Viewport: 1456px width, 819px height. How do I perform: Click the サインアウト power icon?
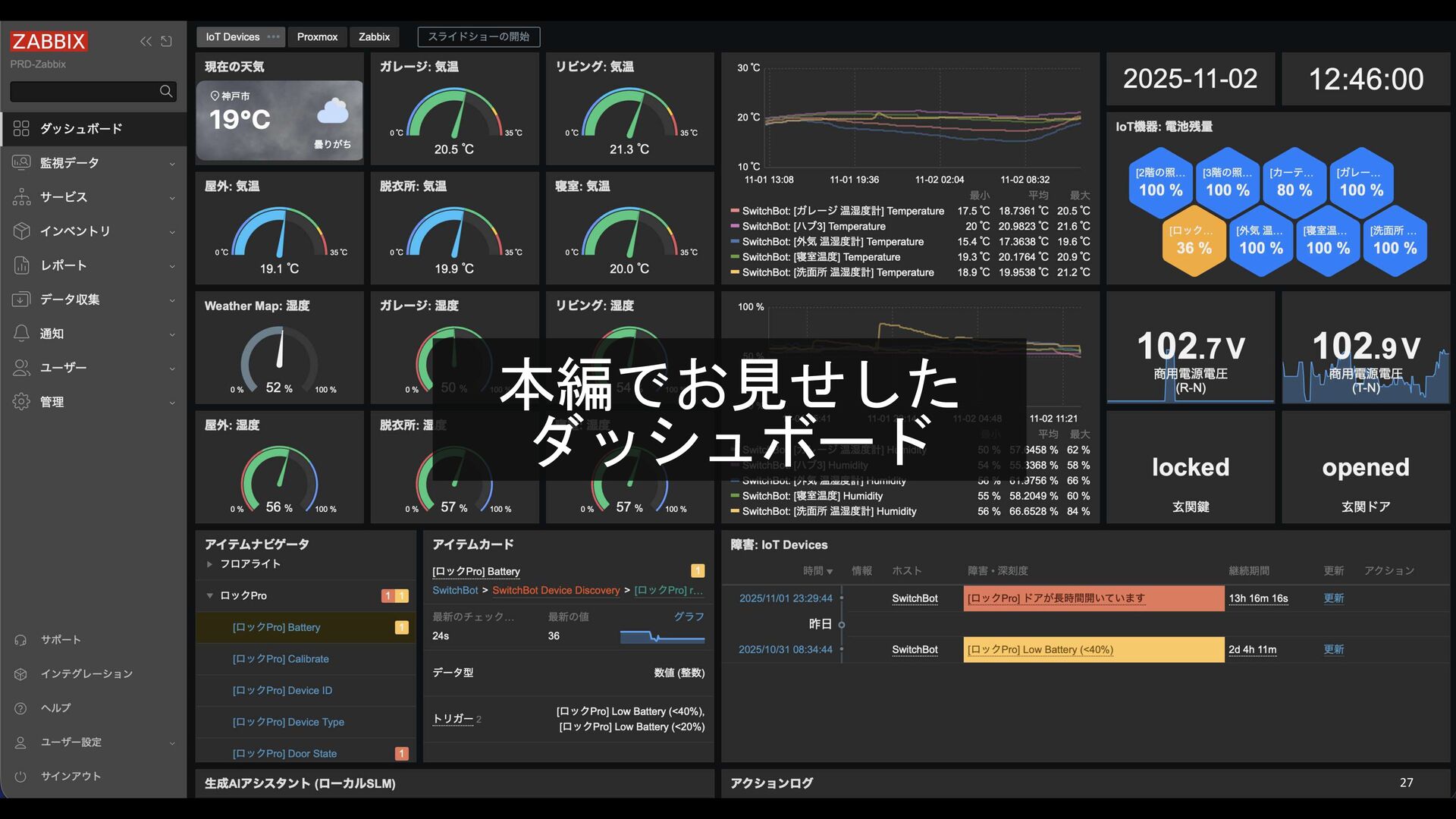21,777
